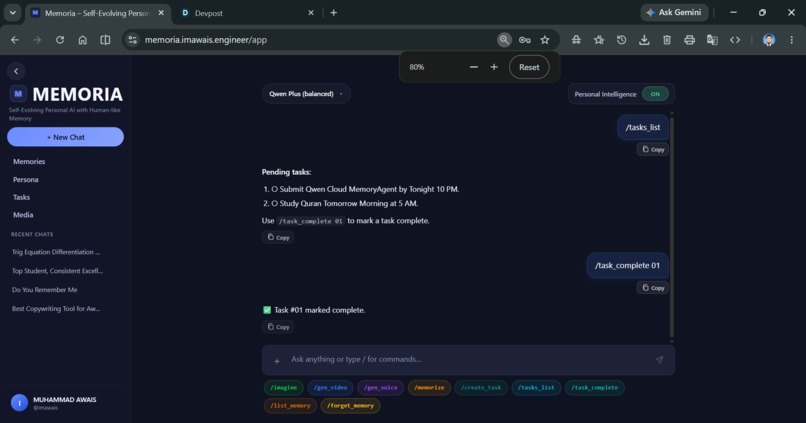Insert the /gen_video command chip
This screenshot has height=423, width=806.
click(x=331, y=388)
